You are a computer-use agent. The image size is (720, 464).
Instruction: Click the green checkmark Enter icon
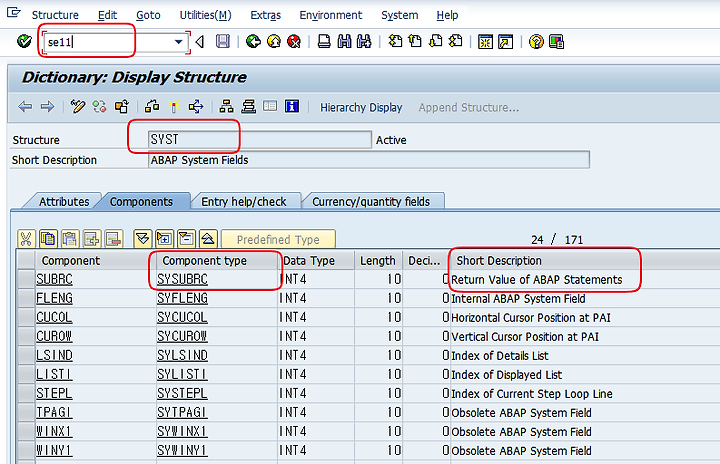(24, 41)
